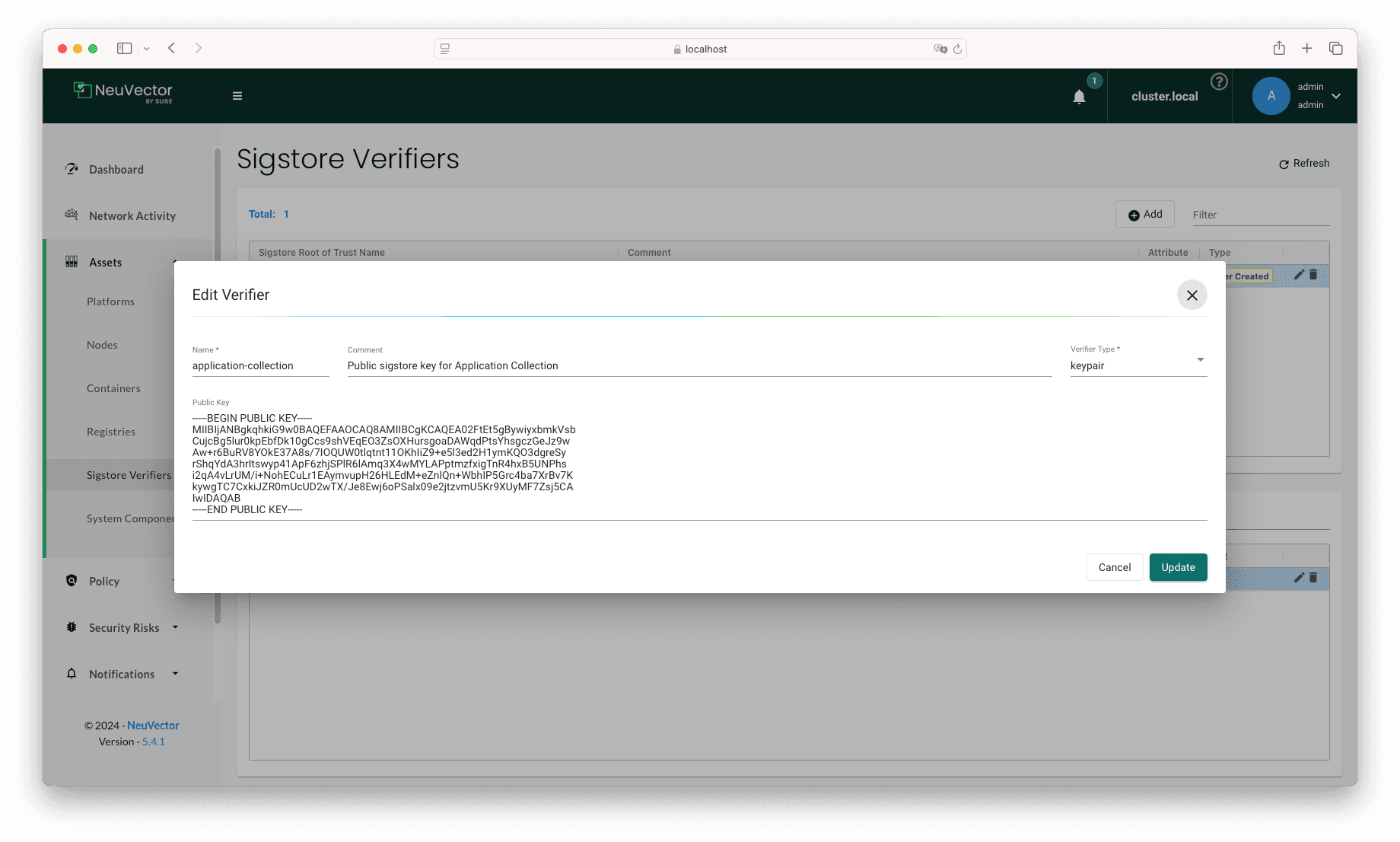Delete the verifier using the trash icon
This screenshot has width=1400, height=842.
tap(1312, 275)
